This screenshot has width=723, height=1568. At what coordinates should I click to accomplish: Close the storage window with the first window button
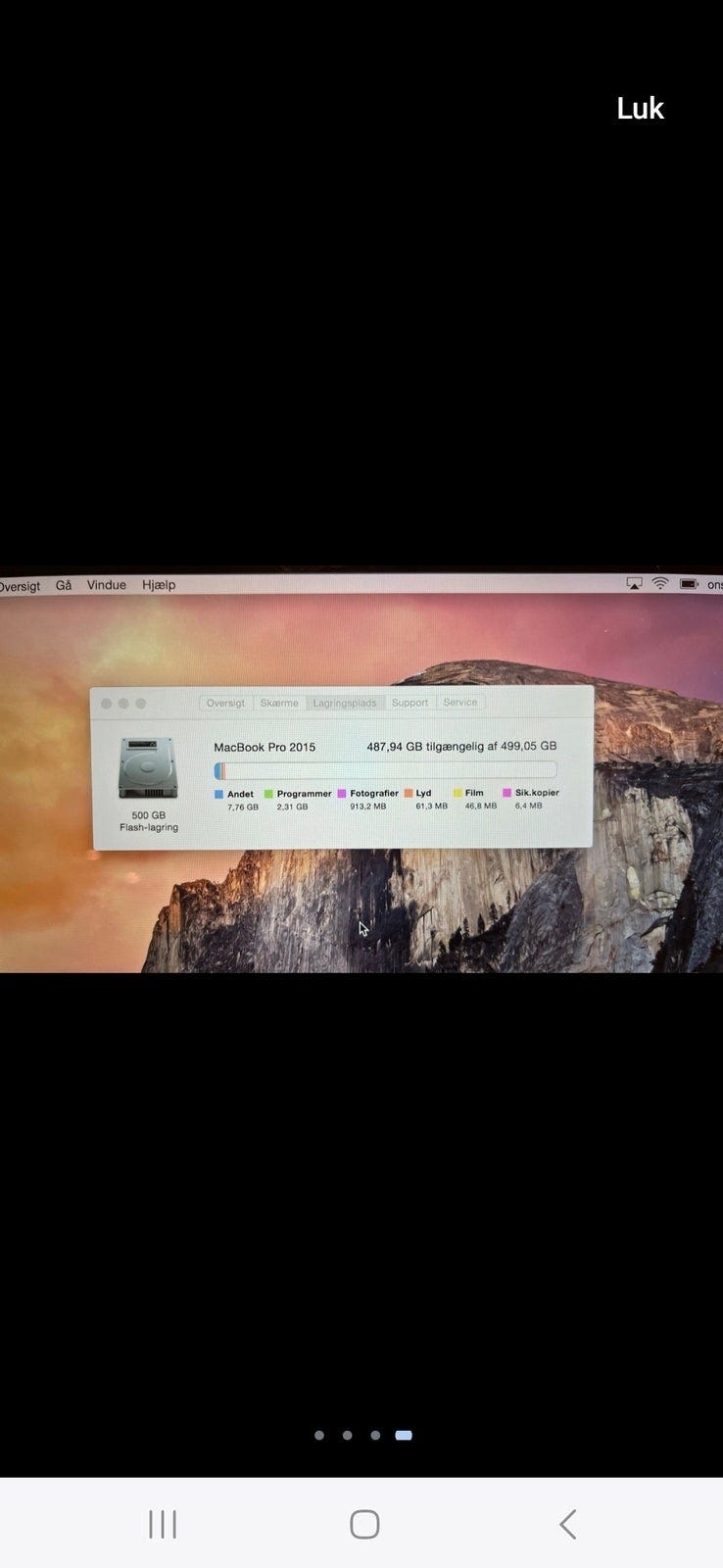(107, 704)
